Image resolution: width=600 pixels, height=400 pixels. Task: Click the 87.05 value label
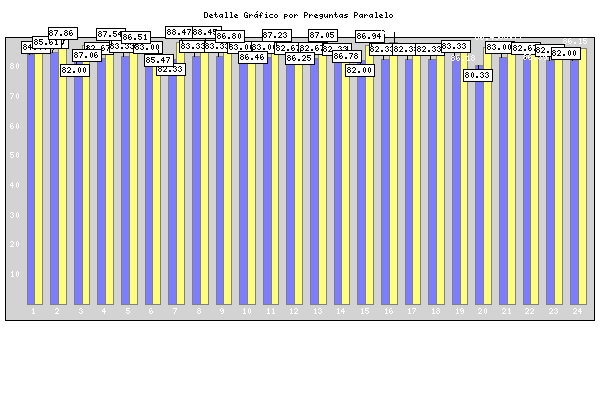click(323, 35)
